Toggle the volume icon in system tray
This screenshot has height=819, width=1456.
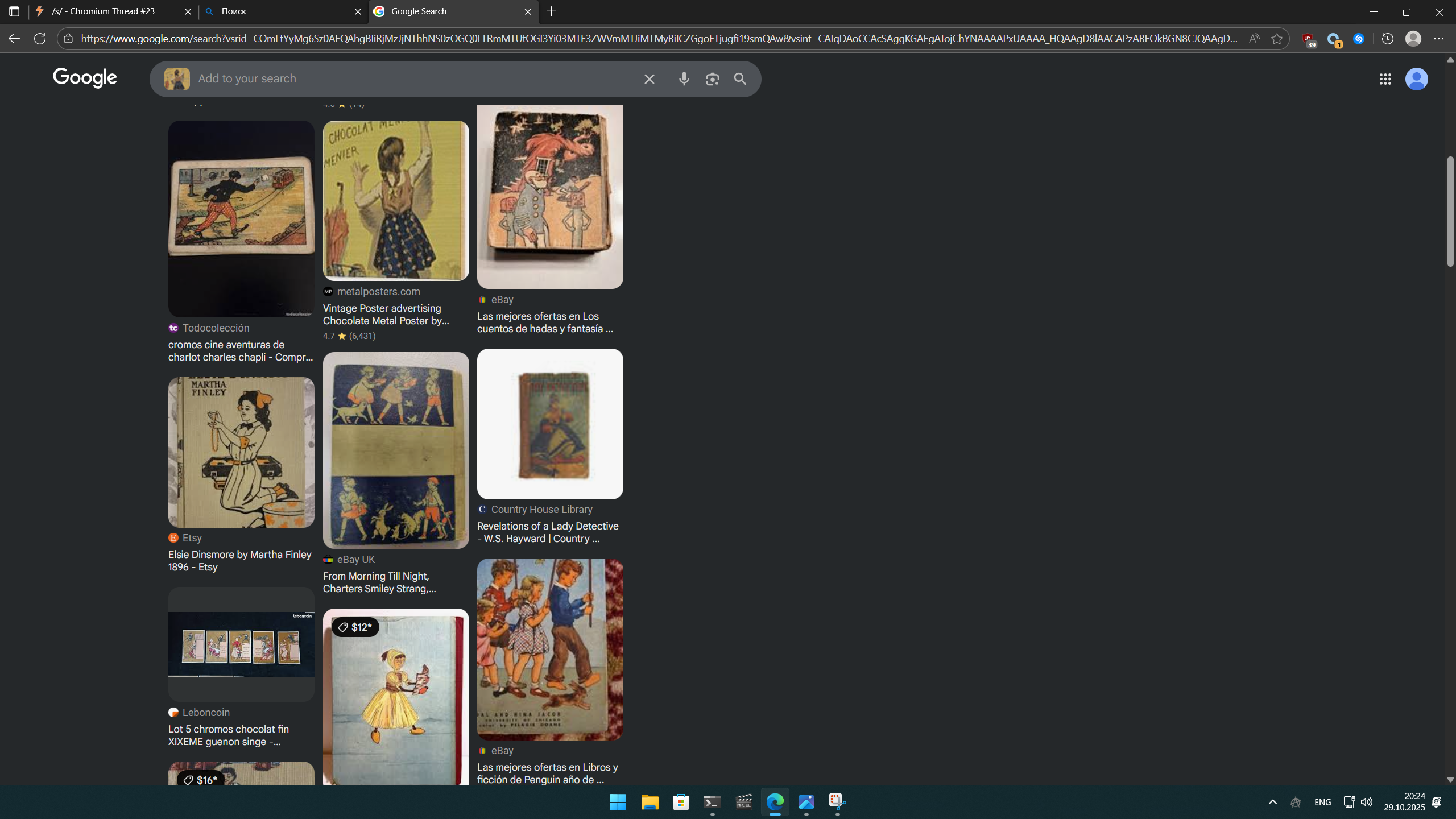point(1366,802)
